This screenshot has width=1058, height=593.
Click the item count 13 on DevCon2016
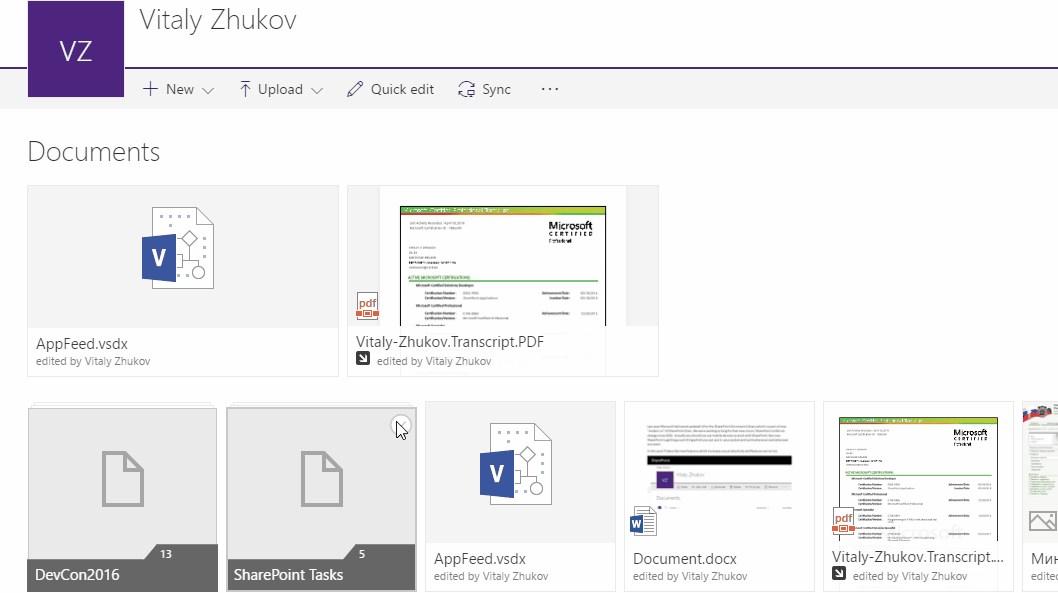click(x=166, y=554)
